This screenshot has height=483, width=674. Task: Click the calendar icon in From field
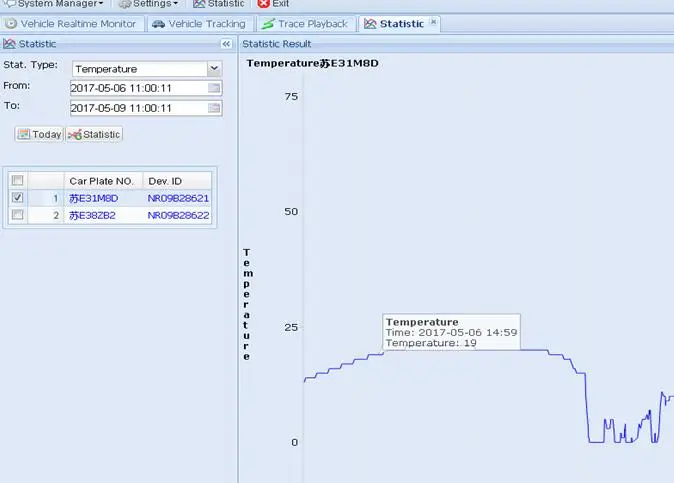click(x=214, y=88)
